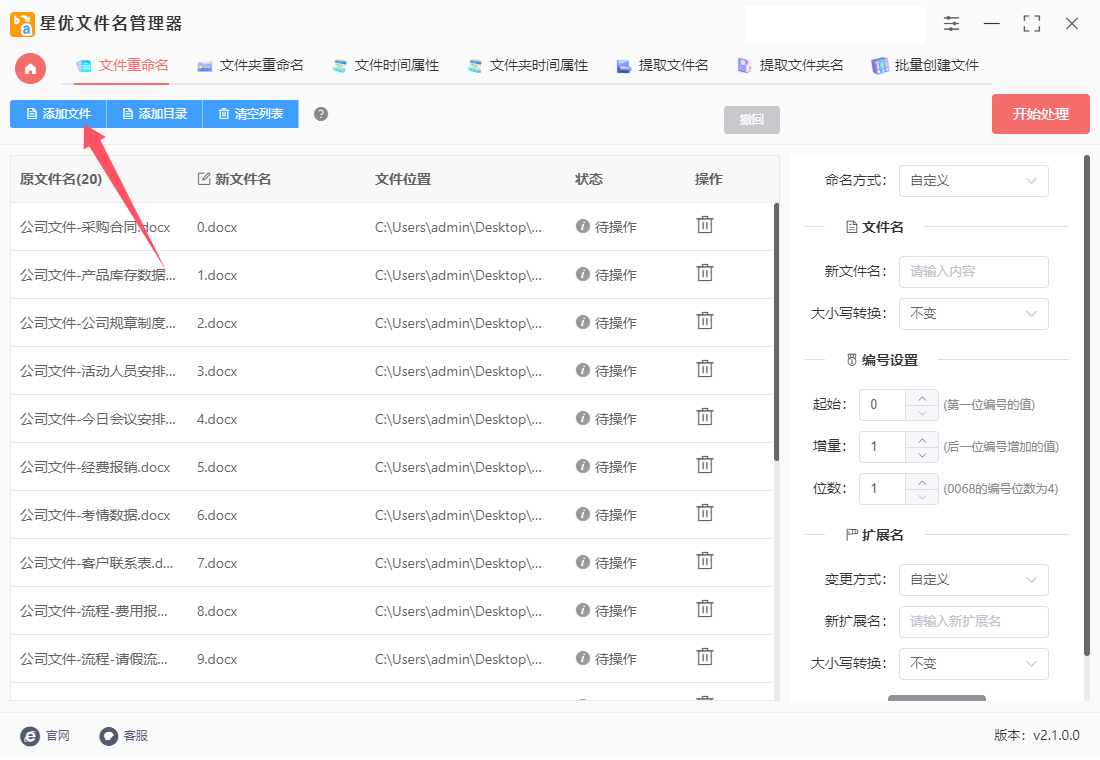Image resolution: width=1100 pixels, height=760 pixels.
Task: Open 官网 website link in footer
Action: (x=46, y=735)
